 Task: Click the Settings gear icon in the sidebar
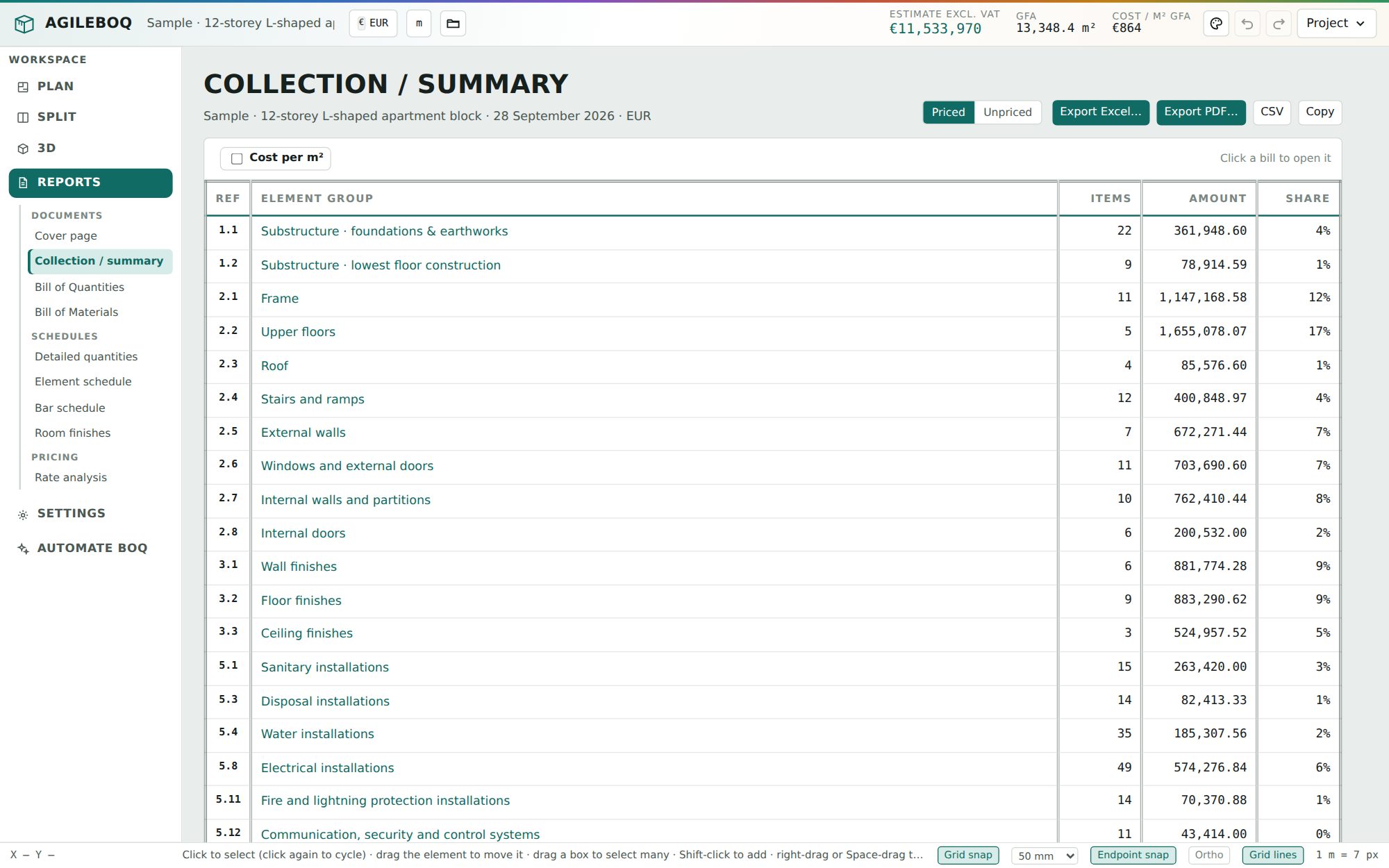(23, 515)
